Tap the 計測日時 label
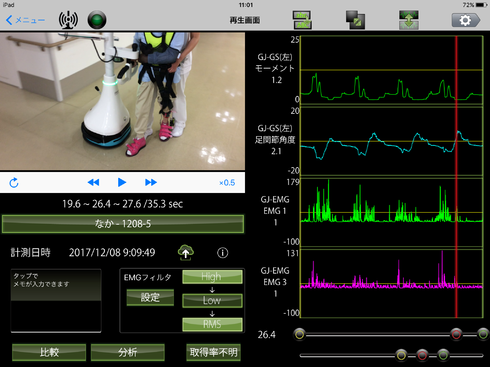 coord(30,253)
